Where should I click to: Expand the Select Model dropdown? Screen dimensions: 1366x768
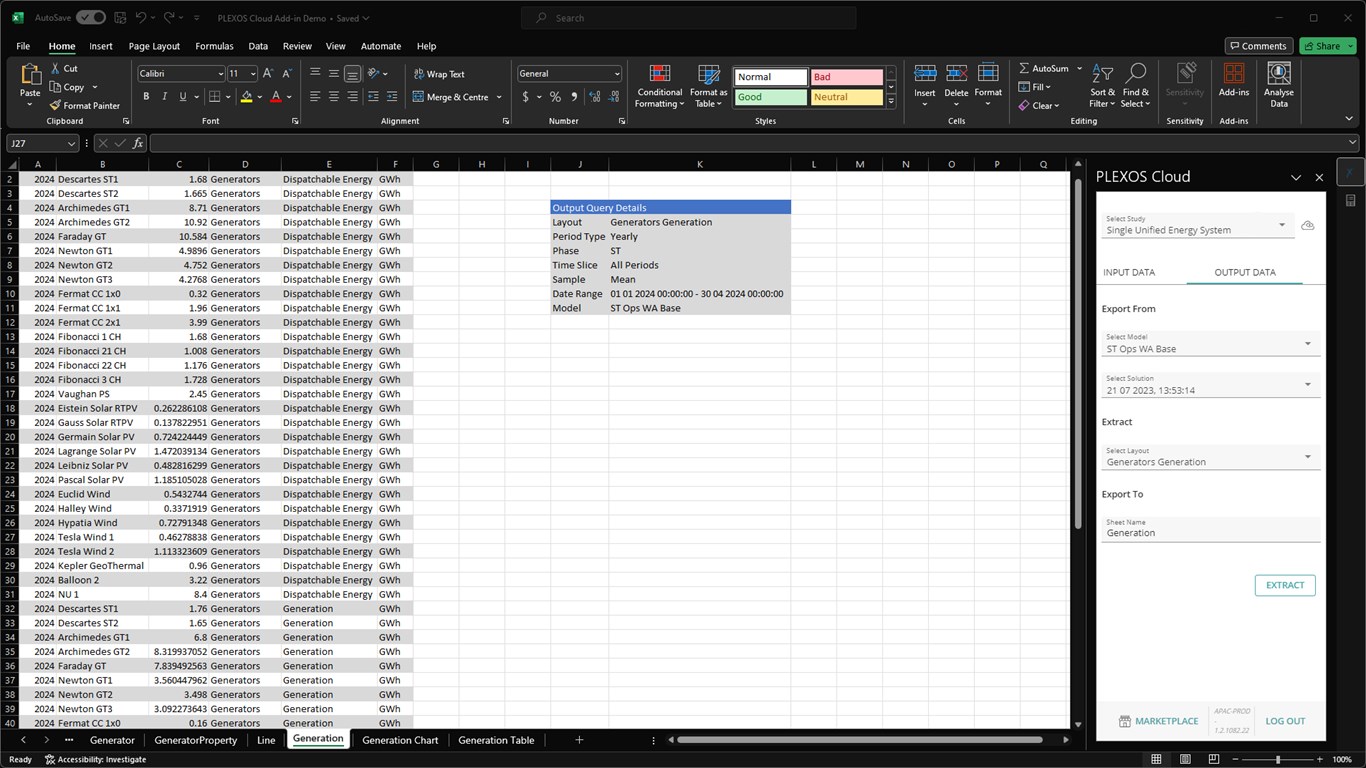pos(1307,344)
